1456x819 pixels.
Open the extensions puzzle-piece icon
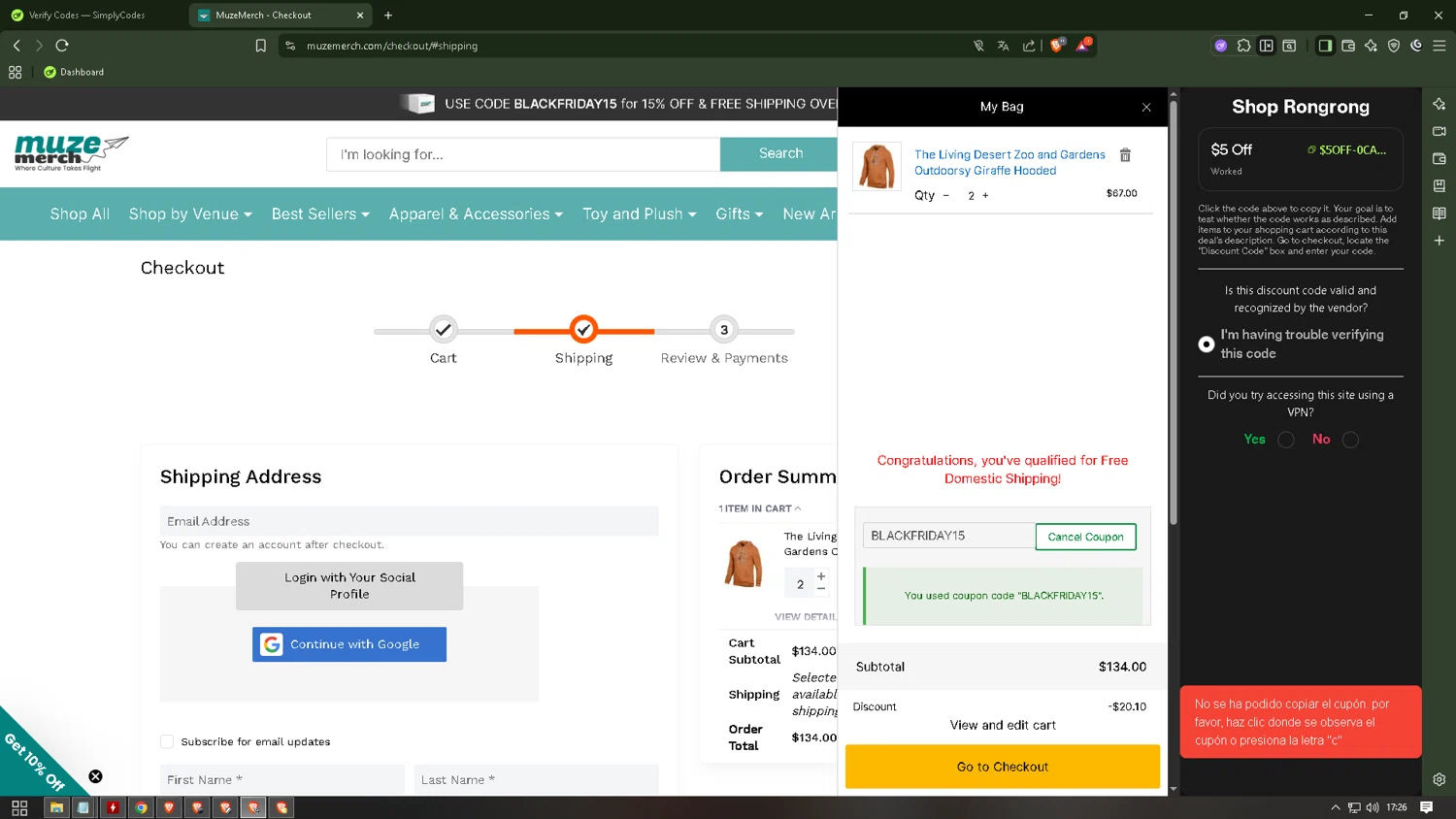click(1243, 46)
